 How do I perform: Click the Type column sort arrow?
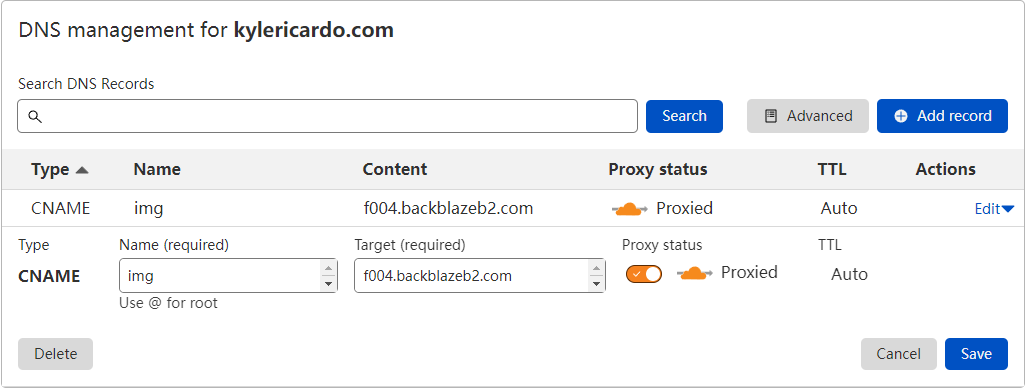(x=82, y=170)
